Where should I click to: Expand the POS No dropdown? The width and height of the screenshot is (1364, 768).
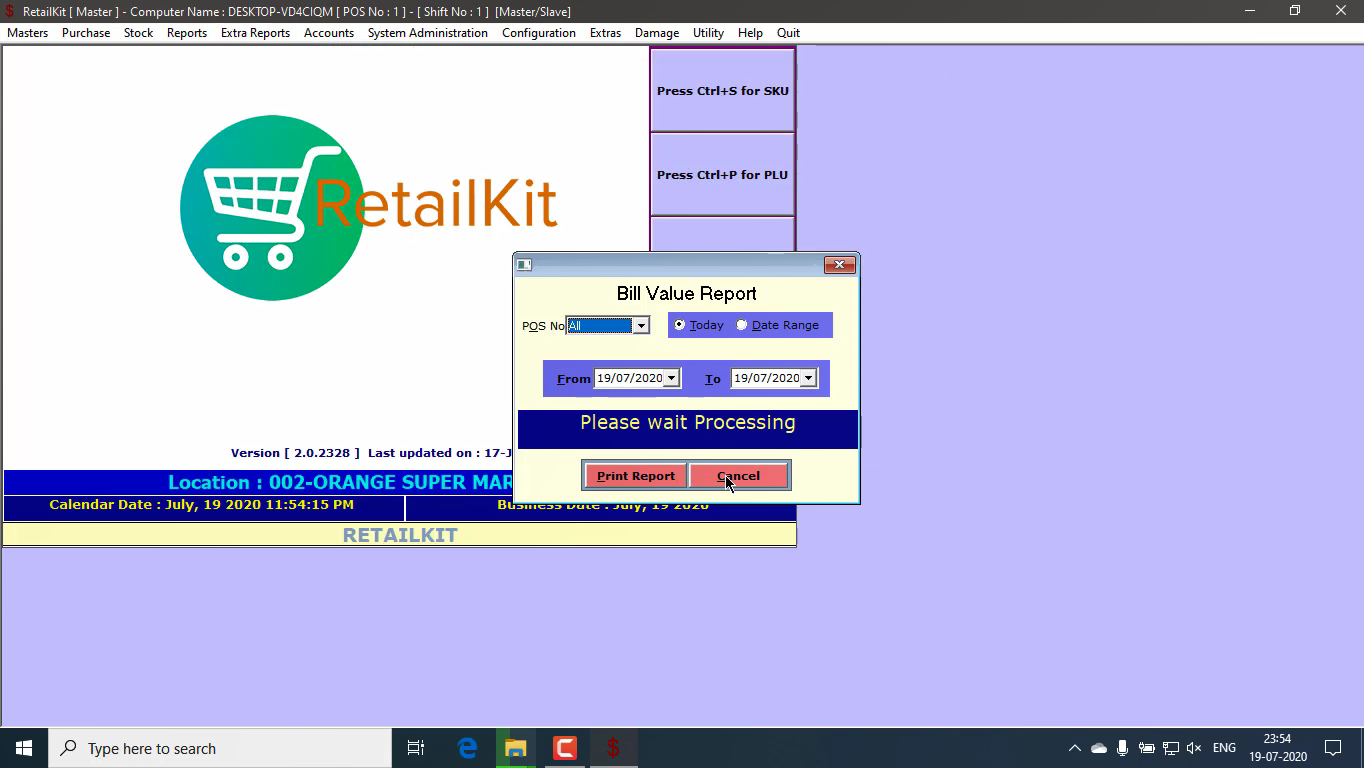tap(641, 325)
